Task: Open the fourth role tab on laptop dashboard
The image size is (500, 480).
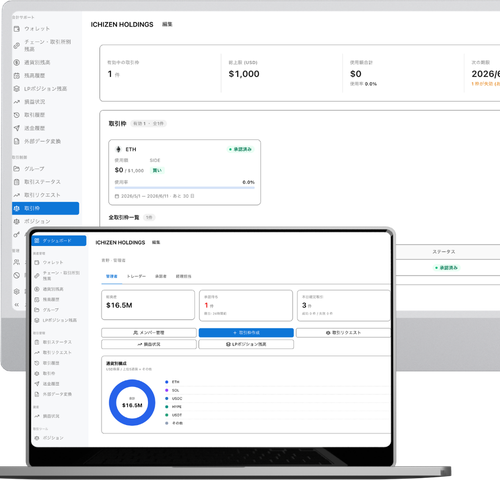Action: click(184, 276)
